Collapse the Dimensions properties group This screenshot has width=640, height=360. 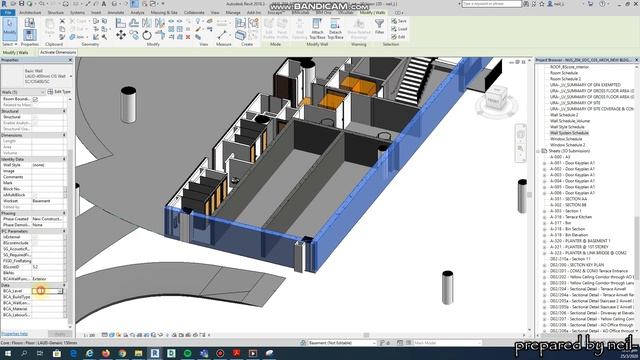[64, 135]
